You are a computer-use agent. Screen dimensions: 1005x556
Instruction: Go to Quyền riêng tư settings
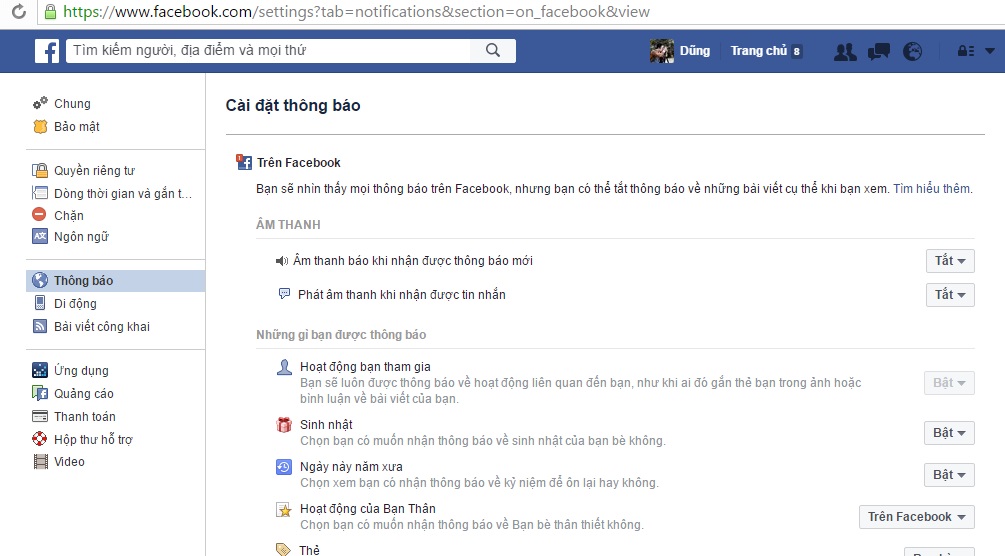click(x=94, y=171)
